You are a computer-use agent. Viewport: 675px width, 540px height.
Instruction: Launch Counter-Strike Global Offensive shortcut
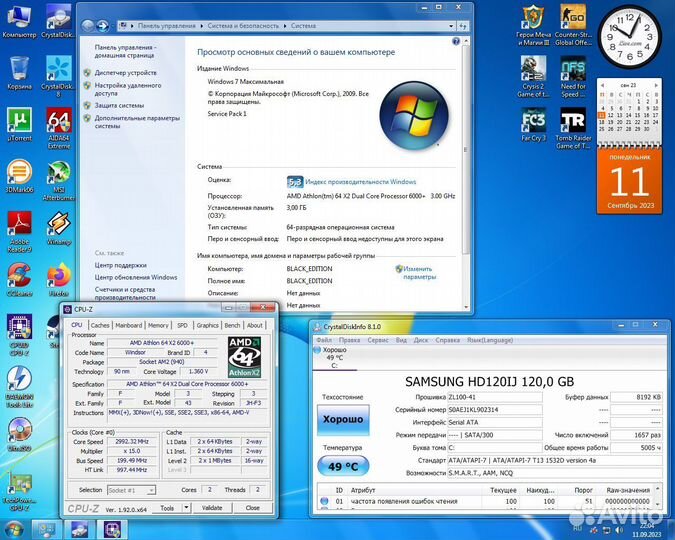573,25
